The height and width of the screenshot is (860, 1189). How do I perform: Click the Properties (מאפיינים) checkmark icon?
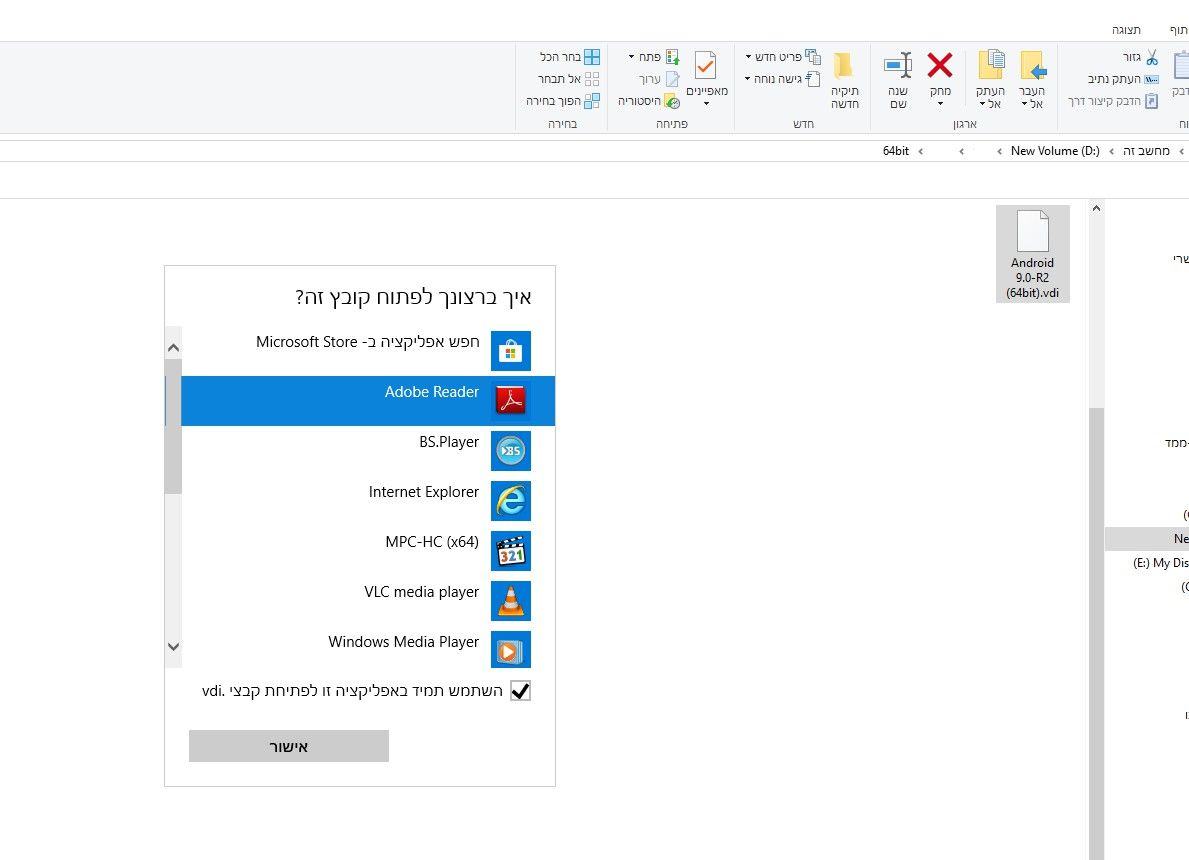click(x=706, y=65)
